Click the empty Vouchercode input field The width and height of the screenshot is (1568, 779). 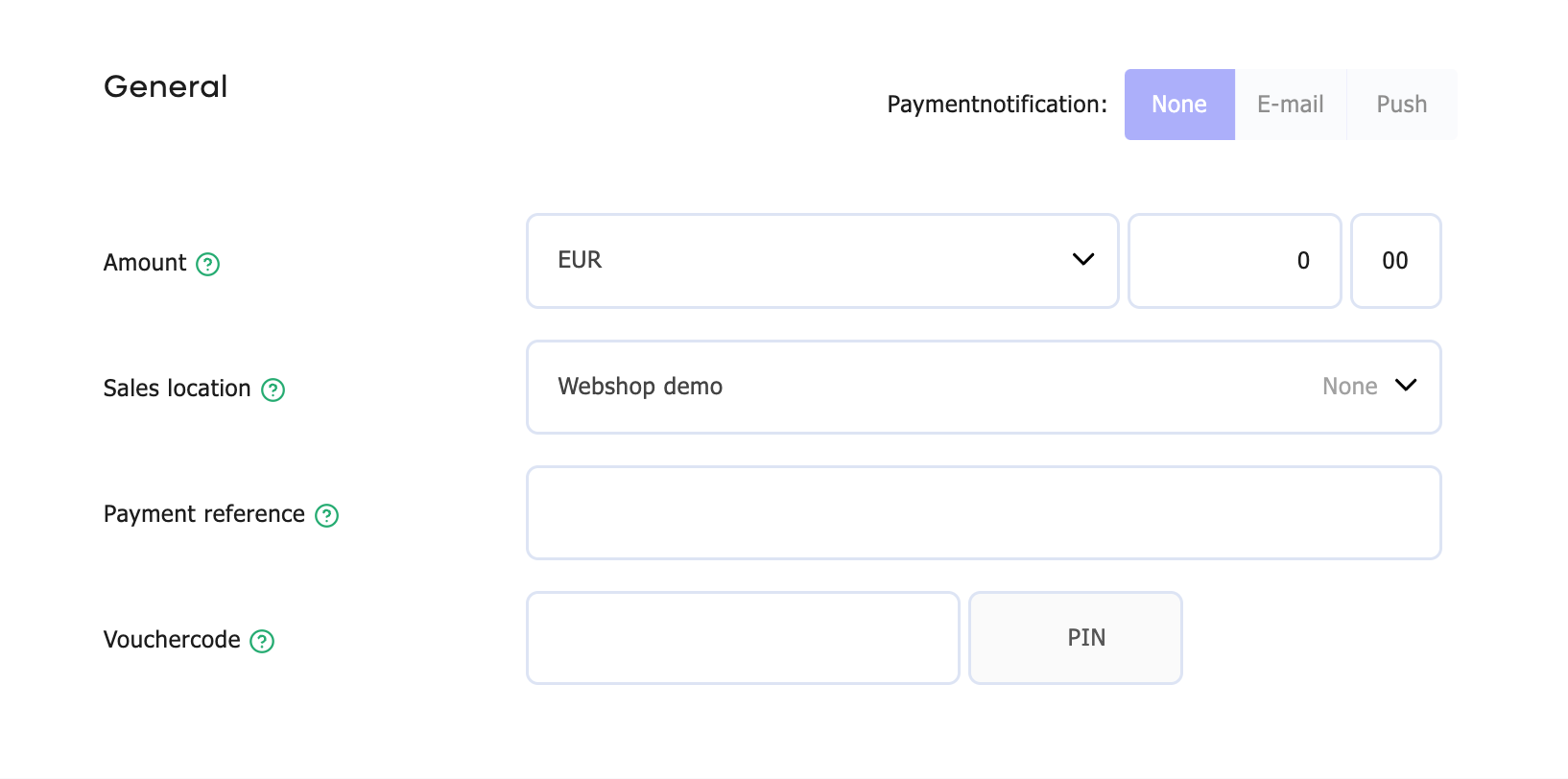click(743, 638)
